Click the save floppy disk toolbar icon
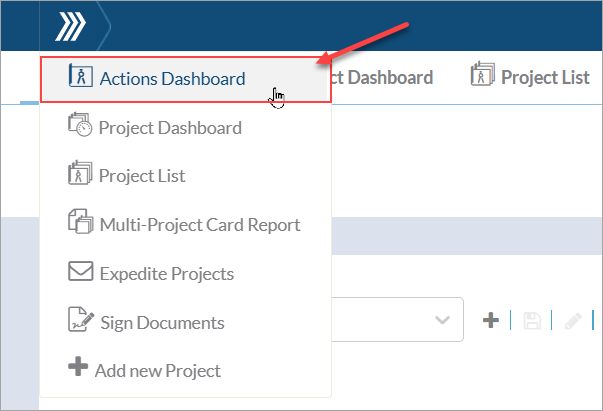 (531, 320)
